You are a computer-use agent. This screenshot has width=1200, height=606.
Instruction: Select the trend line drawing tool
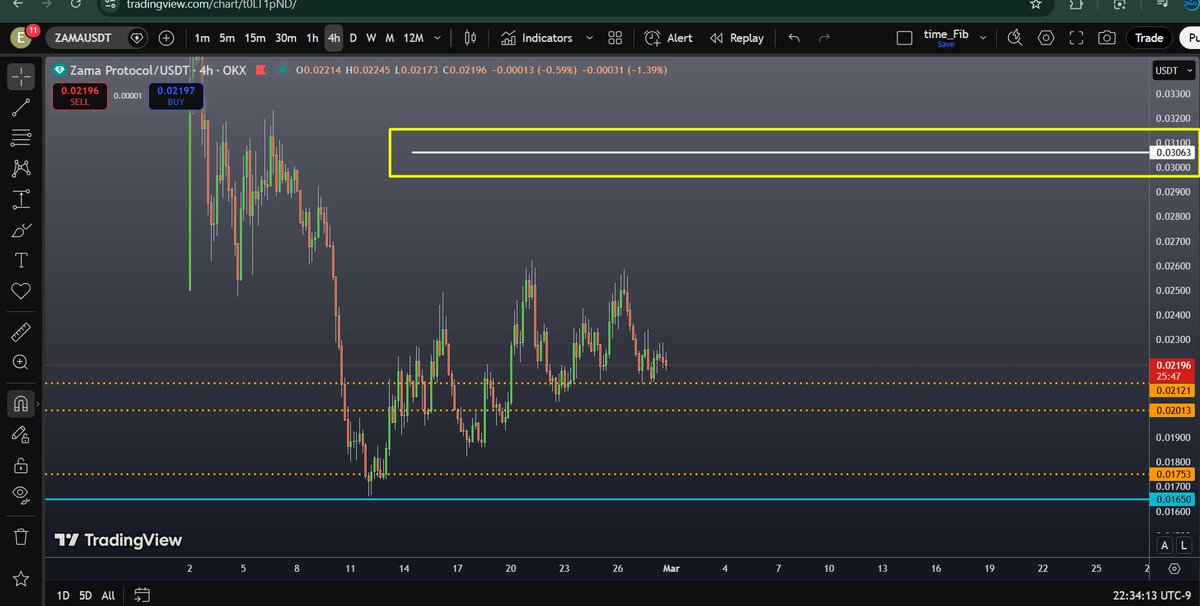coord(20,107)
